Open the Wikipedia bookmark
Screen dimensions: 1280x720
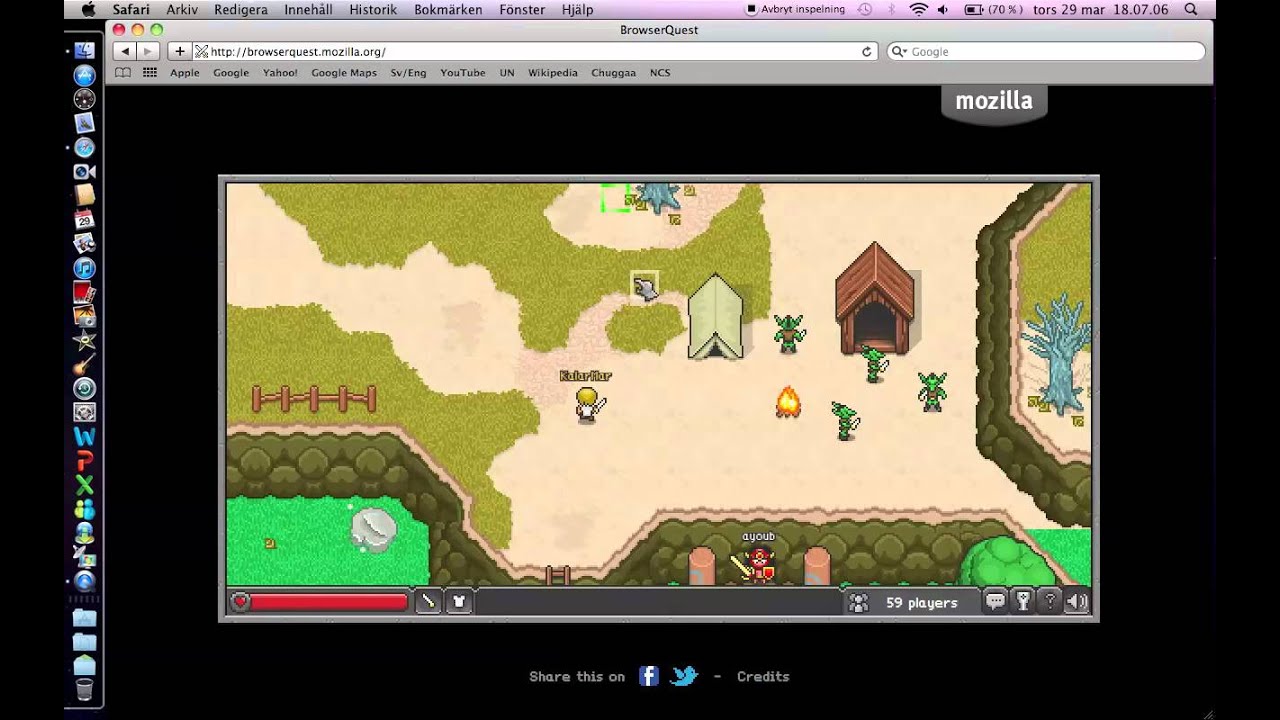553,73
